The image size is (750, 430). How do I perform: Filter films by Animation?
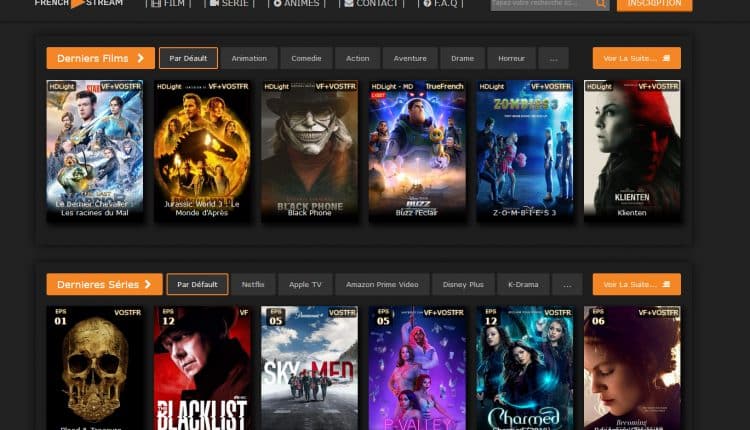pyautogui.click(x=249, y=58)
